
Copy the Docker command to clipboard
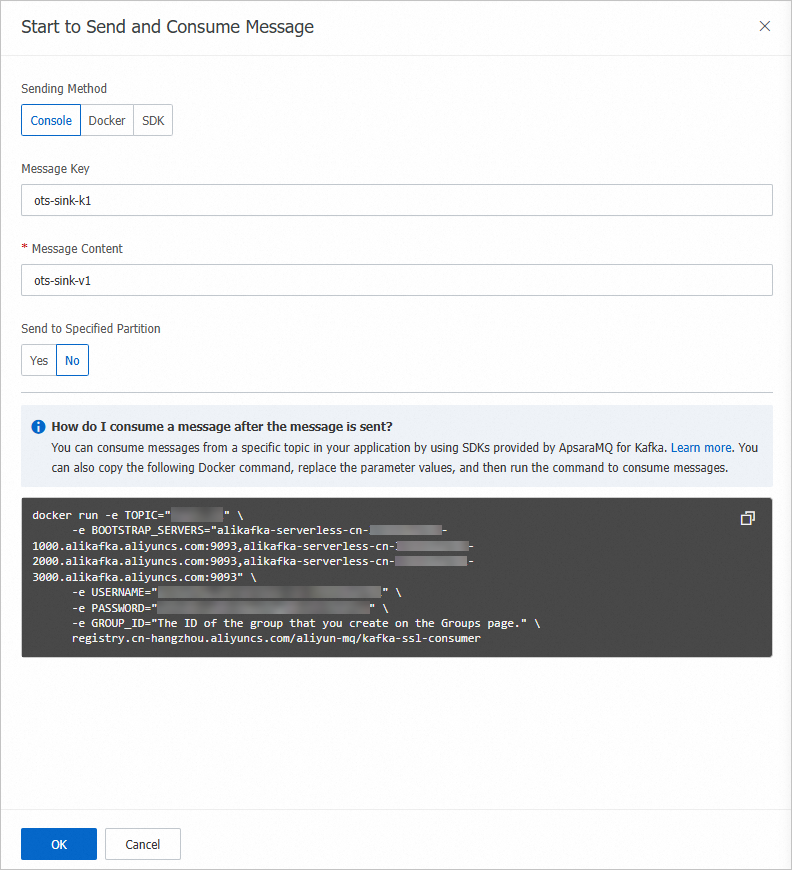[747, 518]
